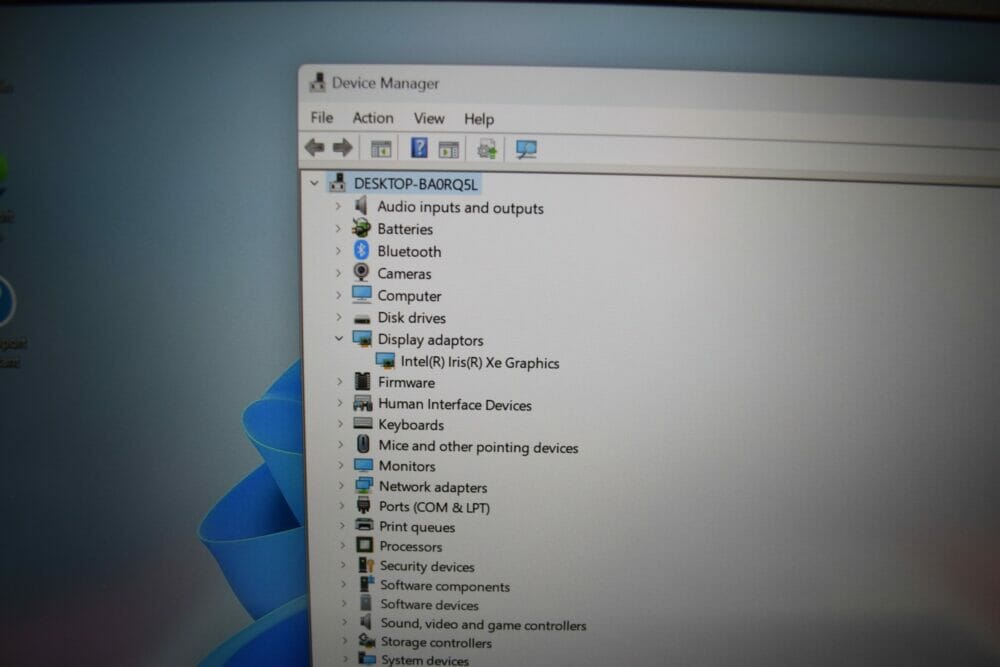The width and height of the screenshot is (1000, 667).
Task: Click the Device Manager title bar icon
Action: (x=317, y=82)
